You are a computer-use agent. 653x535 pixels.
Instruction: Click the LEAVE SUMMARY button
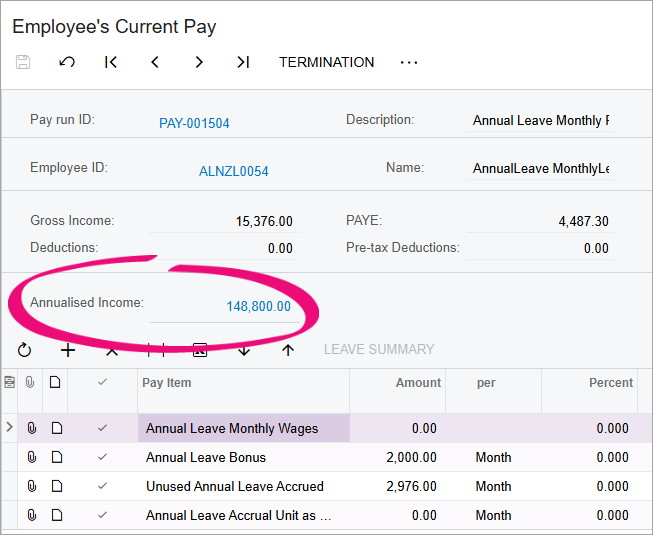tap(379, 349)
